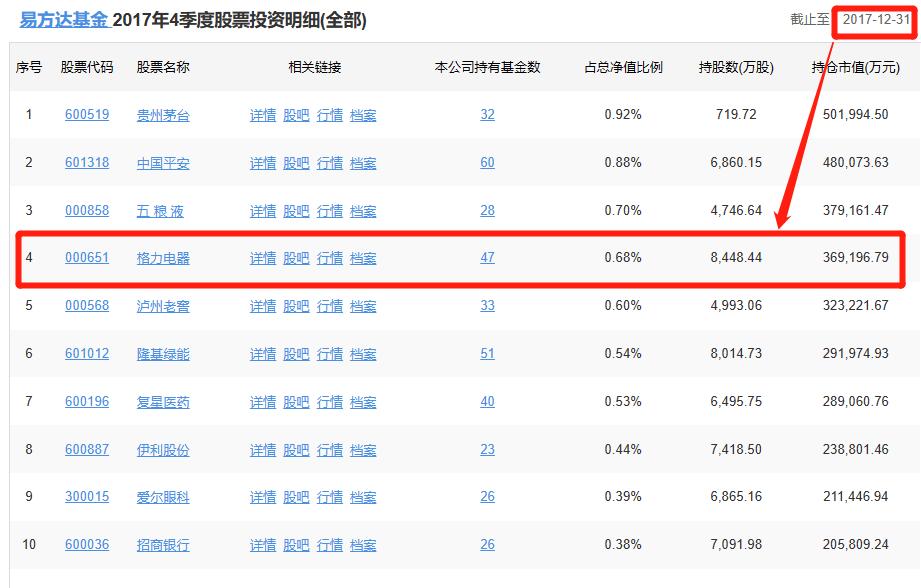
Task: Click 占总净值比例 column header
Action: point(623,67)
